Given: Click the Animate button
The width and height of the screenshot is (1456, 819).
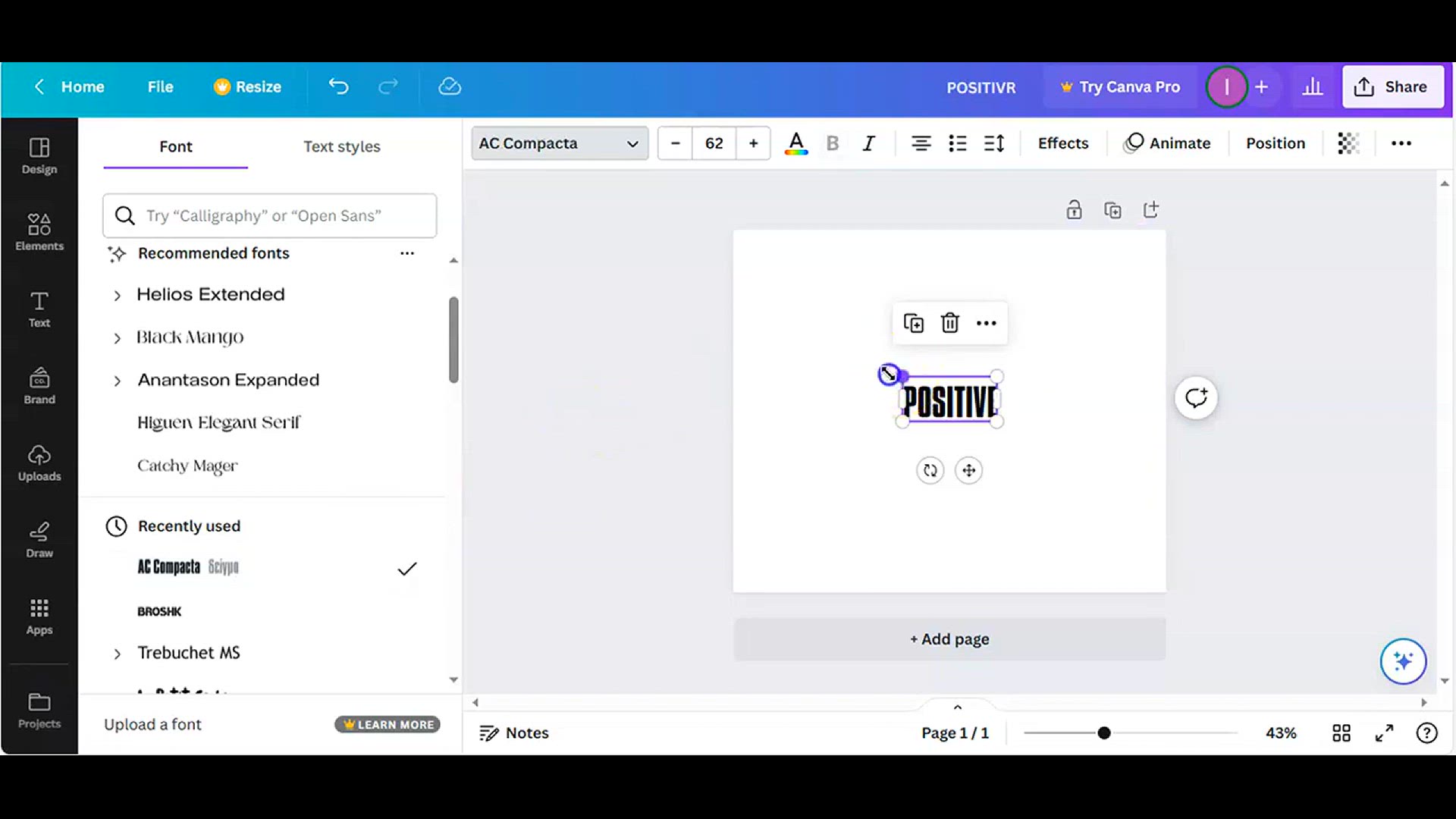Looking at the screenshot, I should pos(1168,143).
